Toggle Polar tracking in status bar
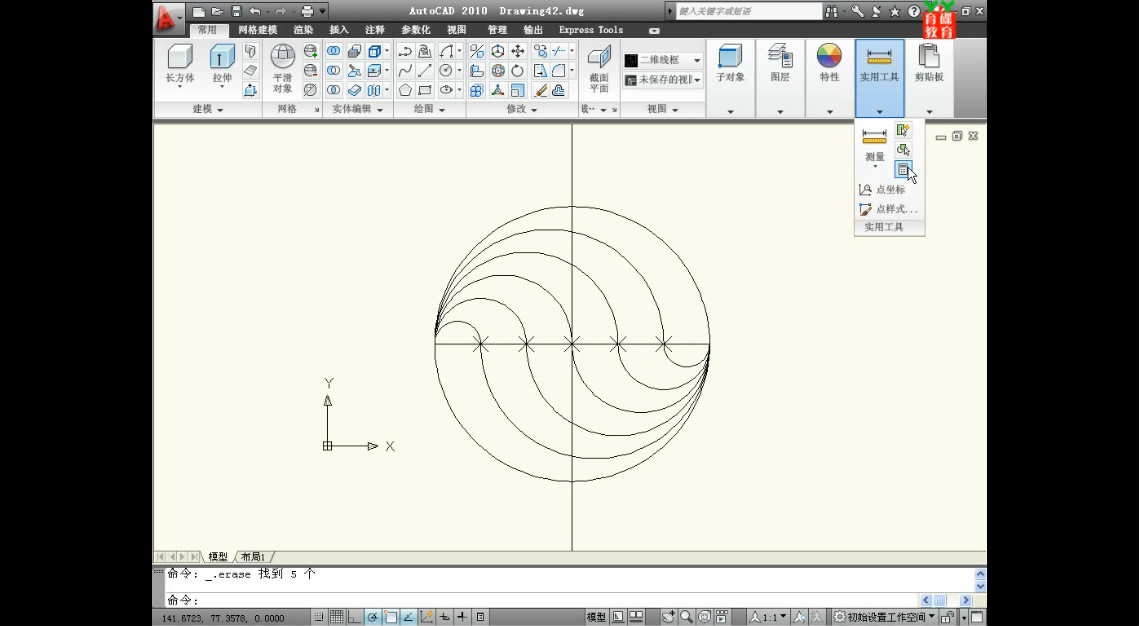1139x626 pixels. point(373,617)
